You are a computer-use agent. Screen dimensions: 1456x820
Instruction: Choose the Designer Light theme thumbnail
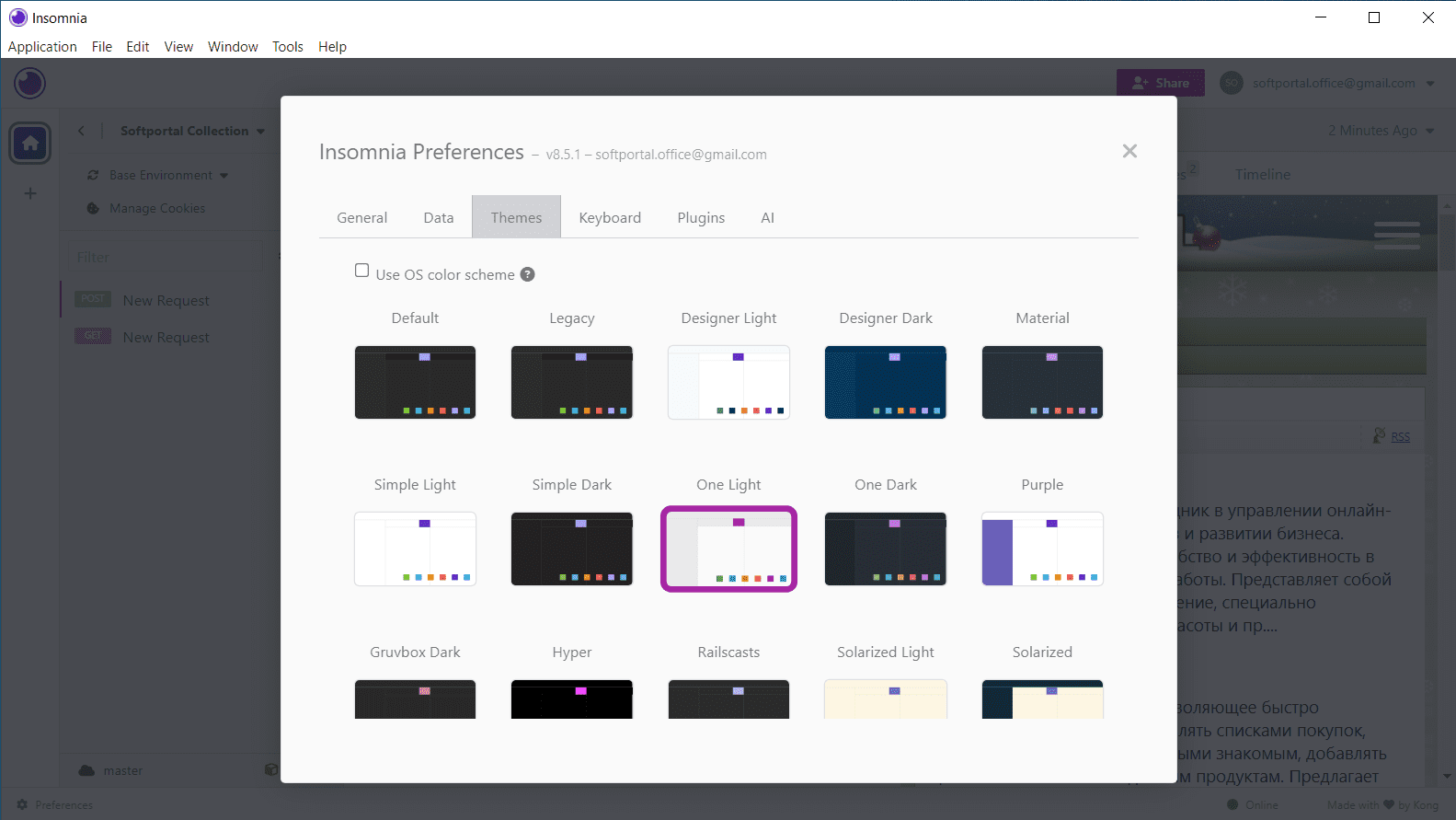tap(728, 382)
